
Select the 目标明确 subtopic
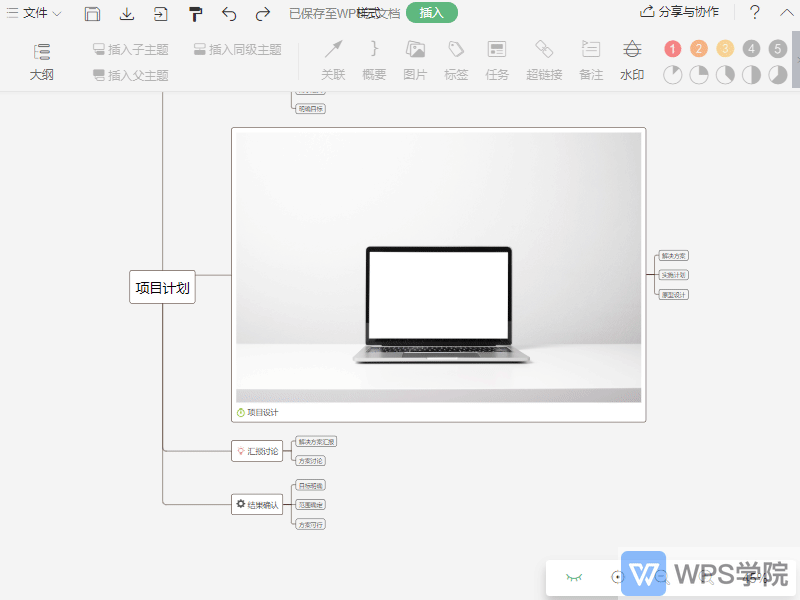click(311, 486)
